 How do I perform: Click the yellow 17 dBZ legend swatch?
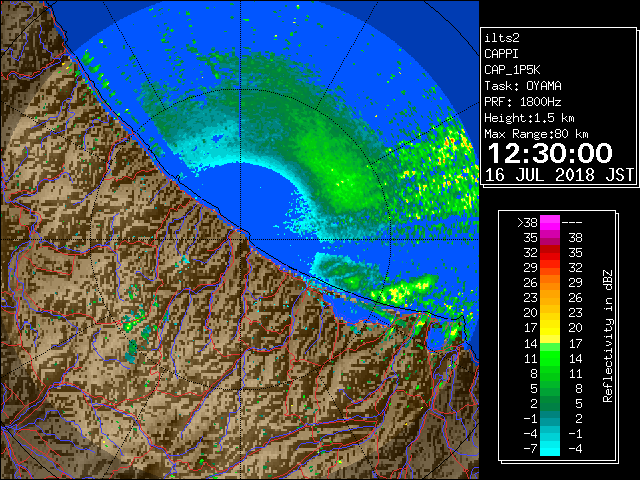[549, 328]
